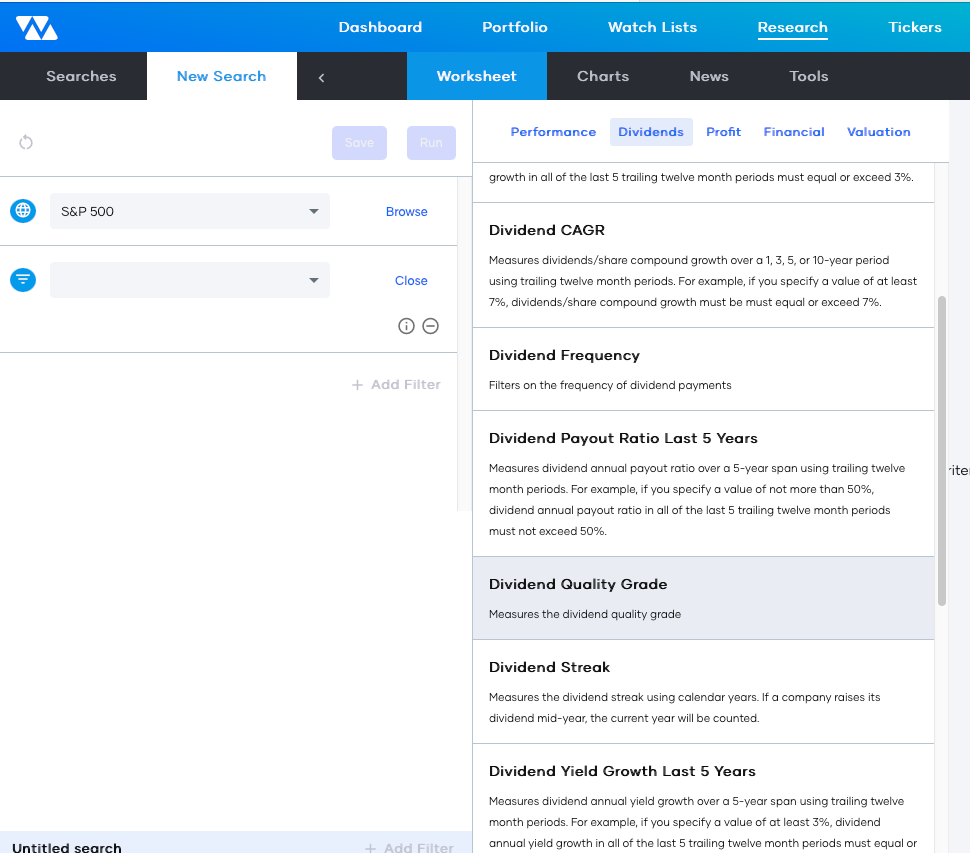Click the Browse link
Image resolution: width=970 pixels, height=853 pixels.
click(406, 212)
